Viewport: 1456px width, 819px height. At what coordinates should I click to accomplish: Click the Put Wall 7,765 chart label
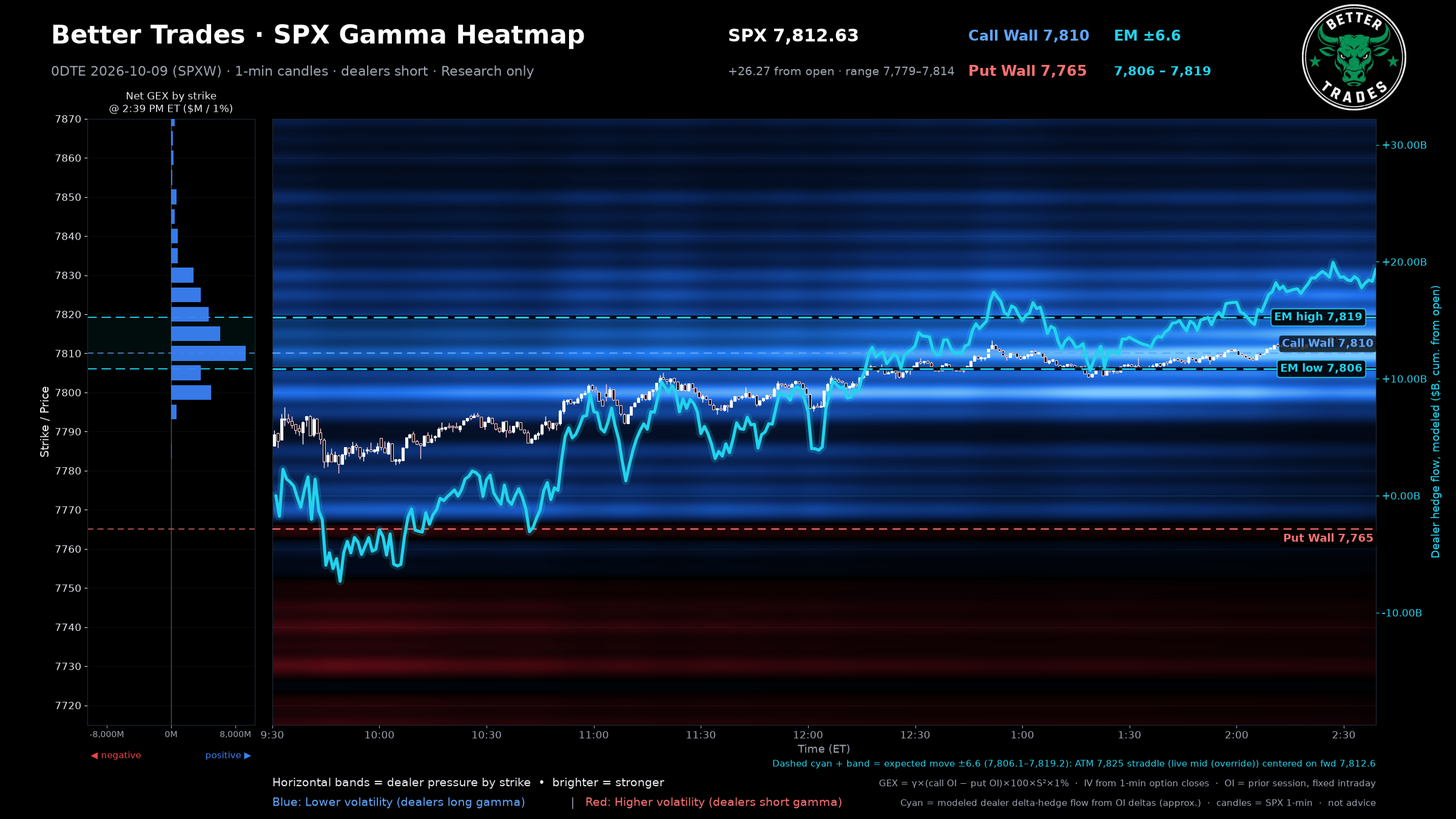(1327, 538)
